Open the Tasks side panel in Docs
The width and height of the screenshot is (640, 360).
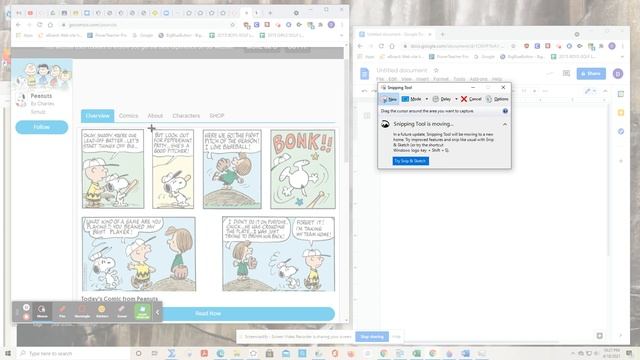620,131
